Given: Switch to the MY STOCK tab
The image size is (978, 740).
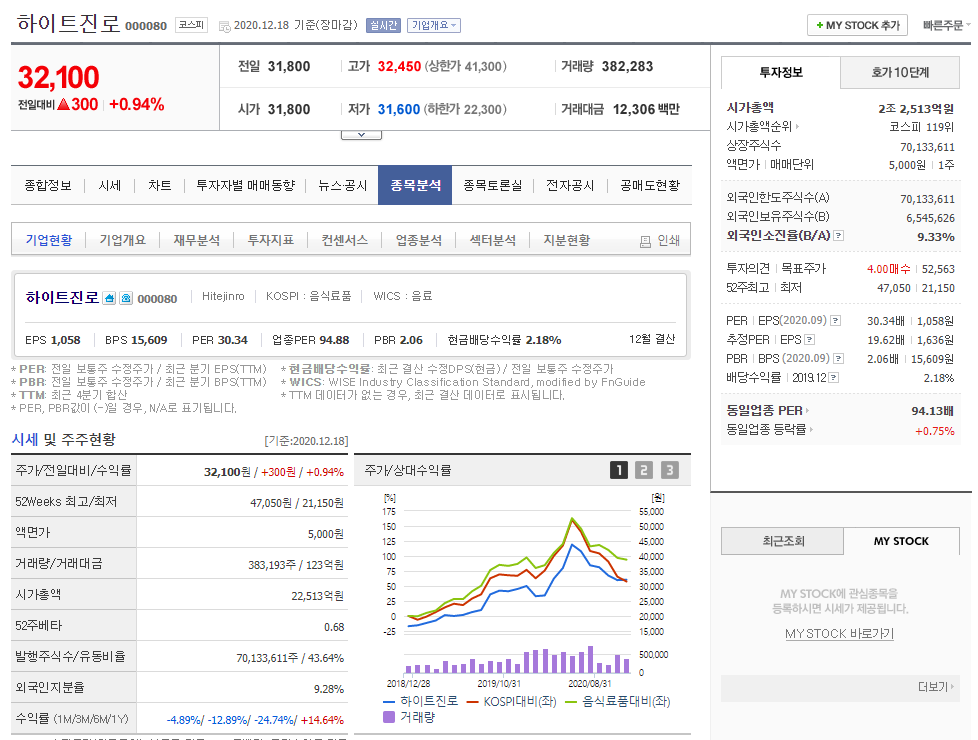Looking at the screenshot, I should pyautogui.click(x=901, y=541).
